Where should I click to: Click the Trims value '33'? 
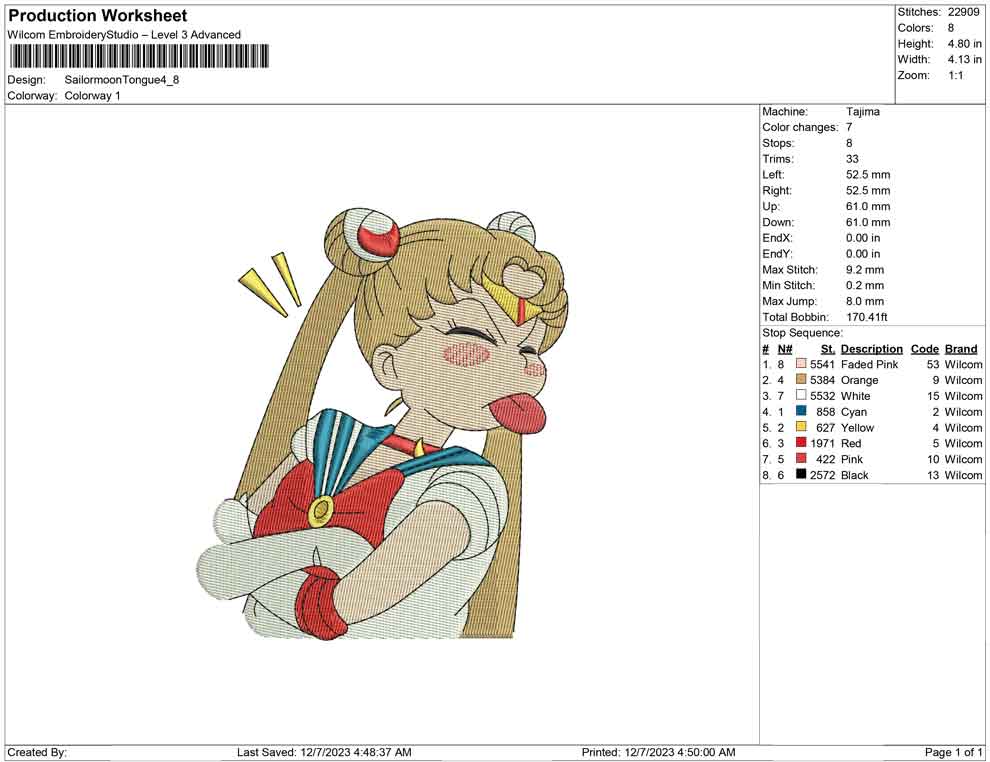pos(852,159)
